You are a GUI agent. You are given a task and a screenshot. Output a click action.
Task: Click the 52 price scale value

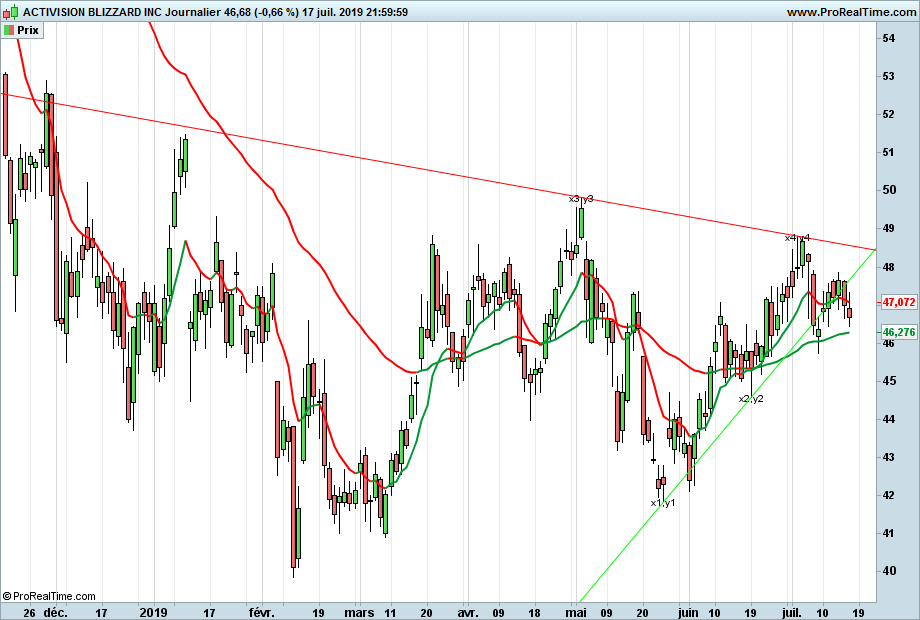point(888,114)
